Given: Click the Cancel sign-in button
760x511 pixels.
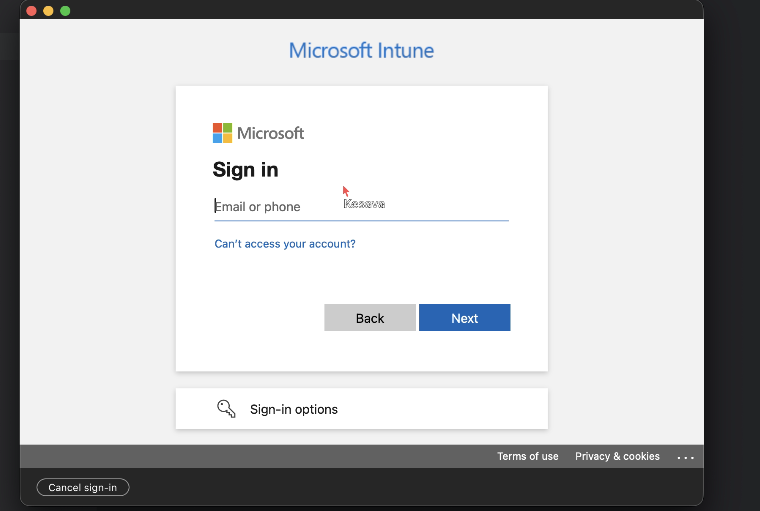Looking at the screenshot, I should coord(83,487).
